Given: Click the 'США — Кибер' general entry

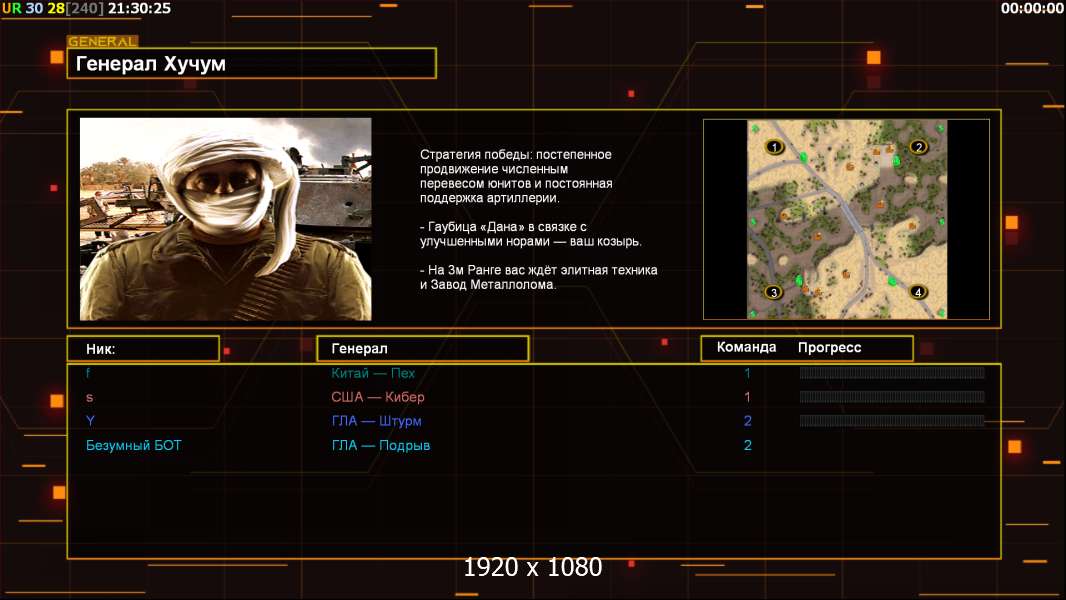Looking at the screenshot, I should click(378, 397).
